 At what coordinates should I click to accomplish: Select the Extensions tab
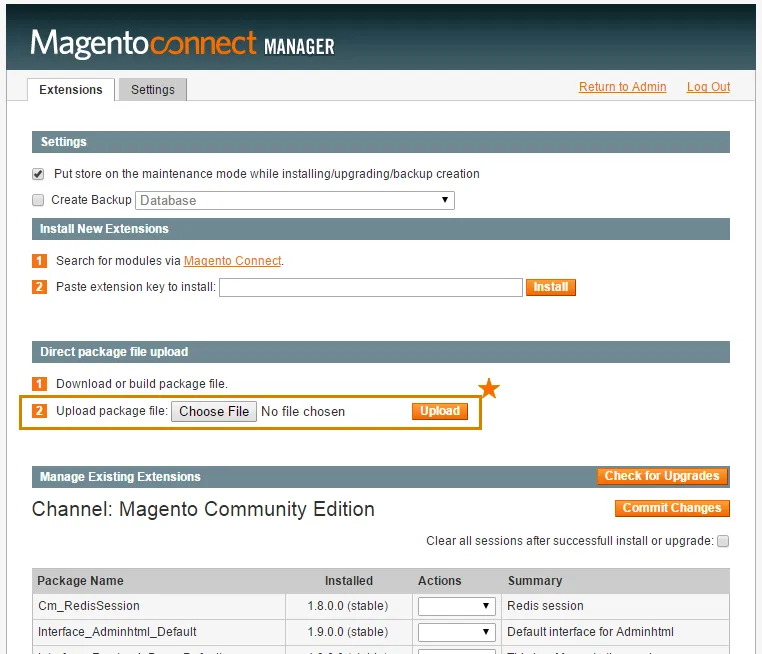[71, 90]
